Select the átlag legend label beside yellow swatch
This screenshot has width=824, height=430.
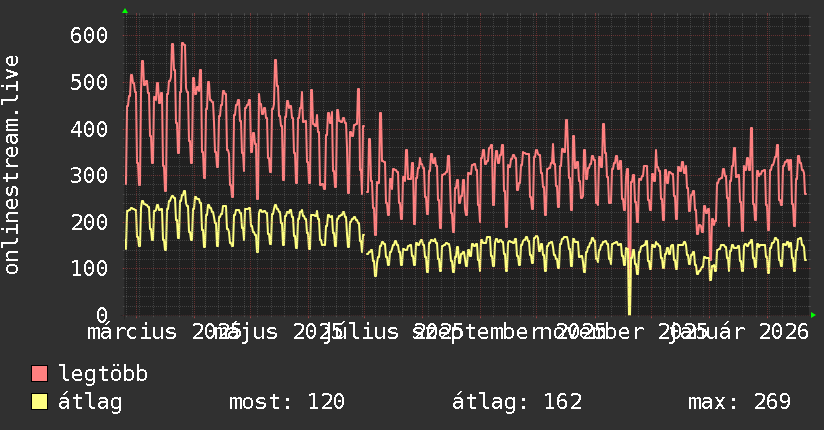[x=90, y=402]
